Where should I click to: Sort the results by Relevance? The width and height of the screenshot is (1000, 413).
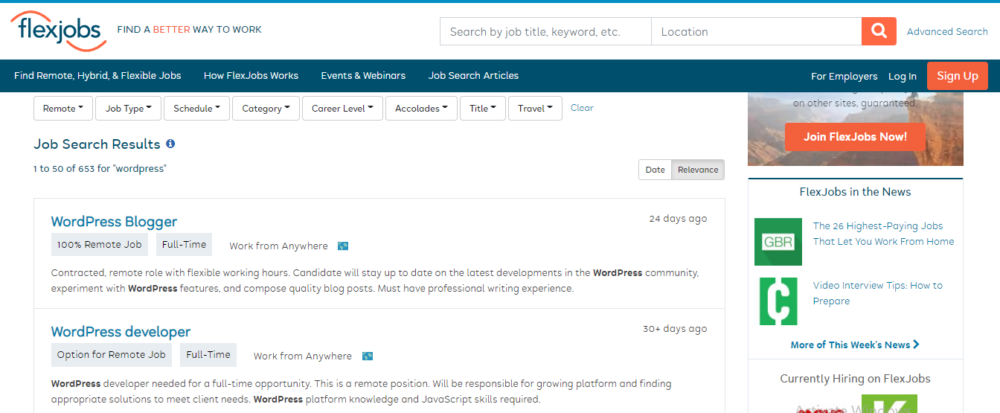[698, 170]
